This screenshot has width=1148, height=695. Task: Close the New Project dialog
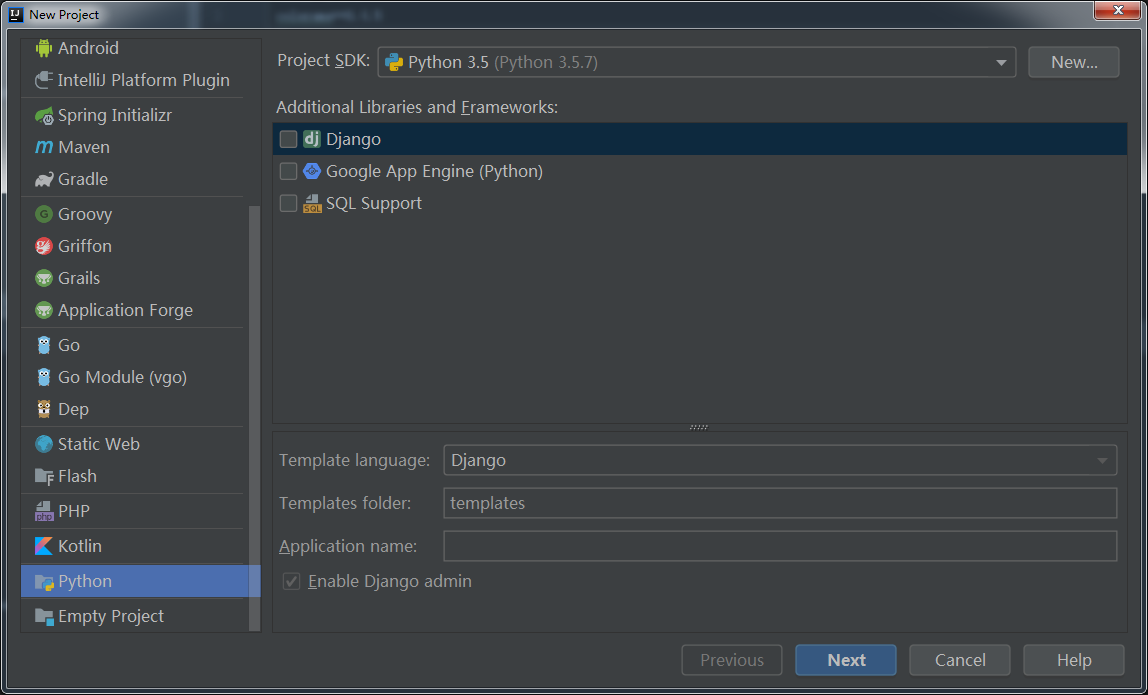pos(1118,10)
